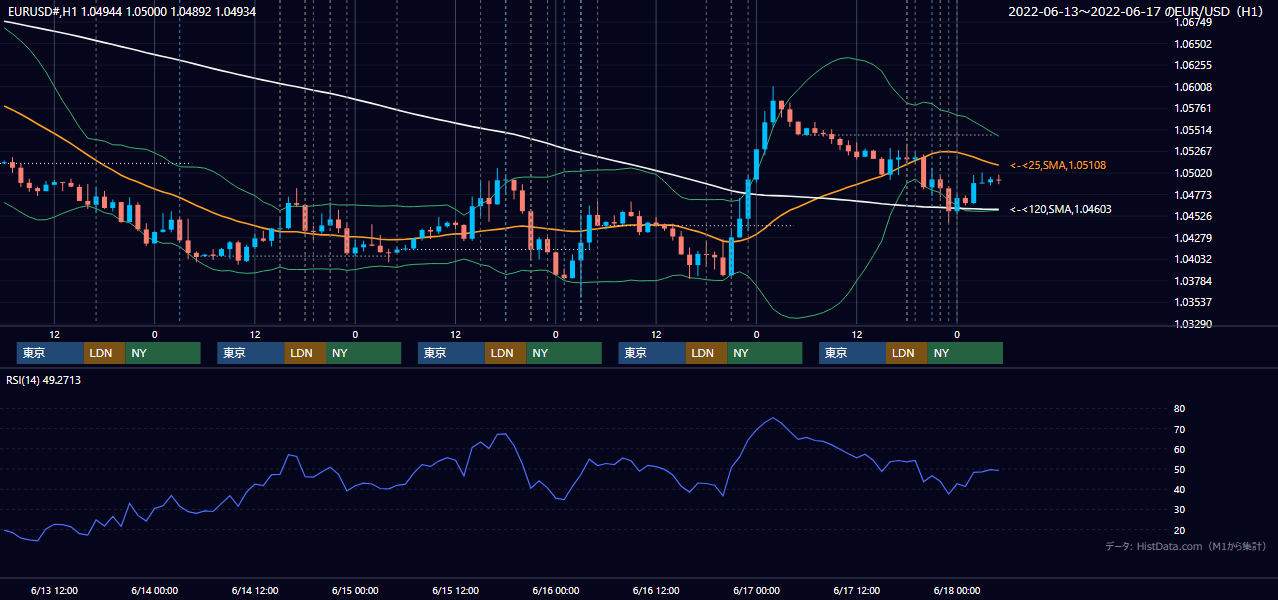Click the 1.03290 price axis value
This screenshot has width=1278, height=600.
pyautogui.click(x=1193, y=324)
